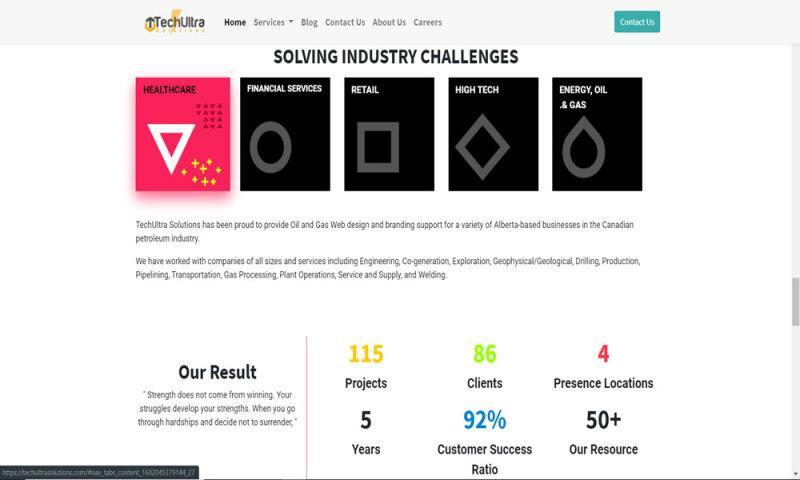Open Contact Us in navigation bar
This screenshot has width=800, height=480.
[x=345, y=22]
